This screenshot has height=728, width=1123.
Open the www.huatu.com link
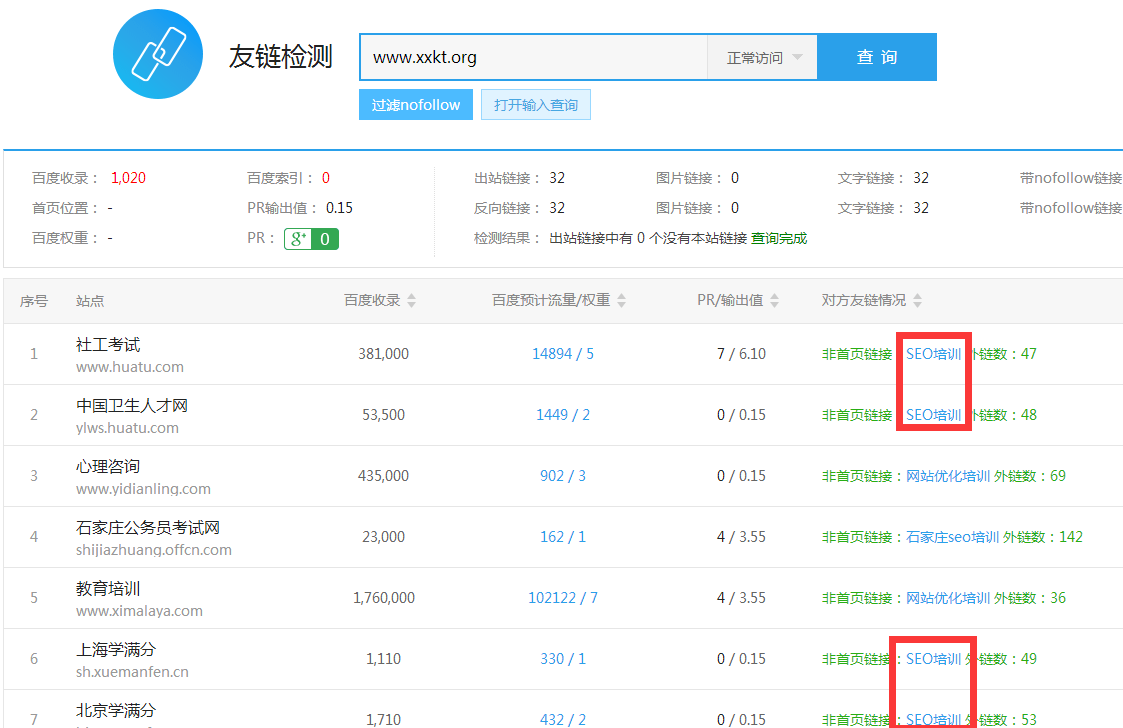tap(130, 367)
